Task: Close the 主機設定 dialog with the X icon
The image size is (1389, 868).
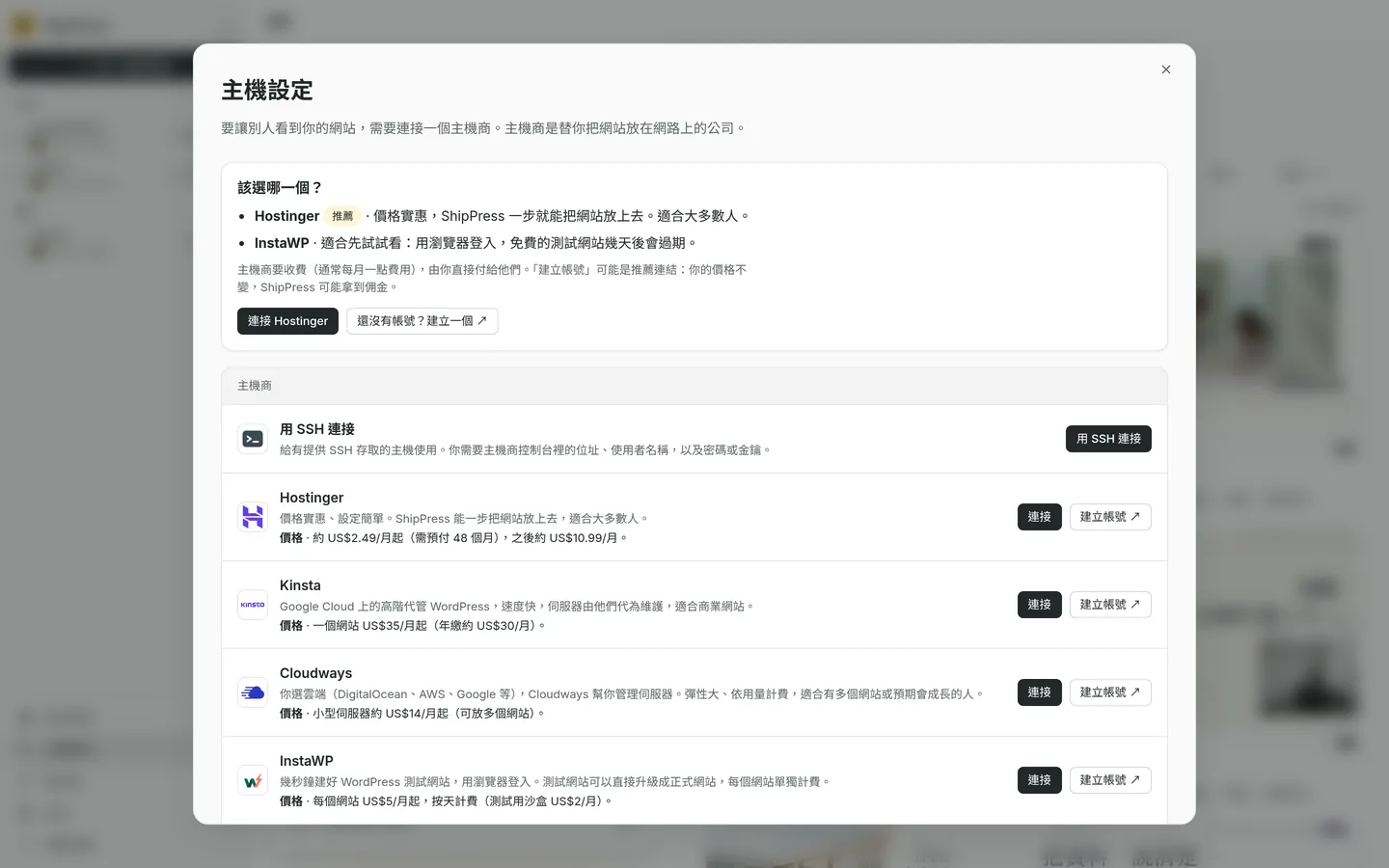Action: [1166, 69]
